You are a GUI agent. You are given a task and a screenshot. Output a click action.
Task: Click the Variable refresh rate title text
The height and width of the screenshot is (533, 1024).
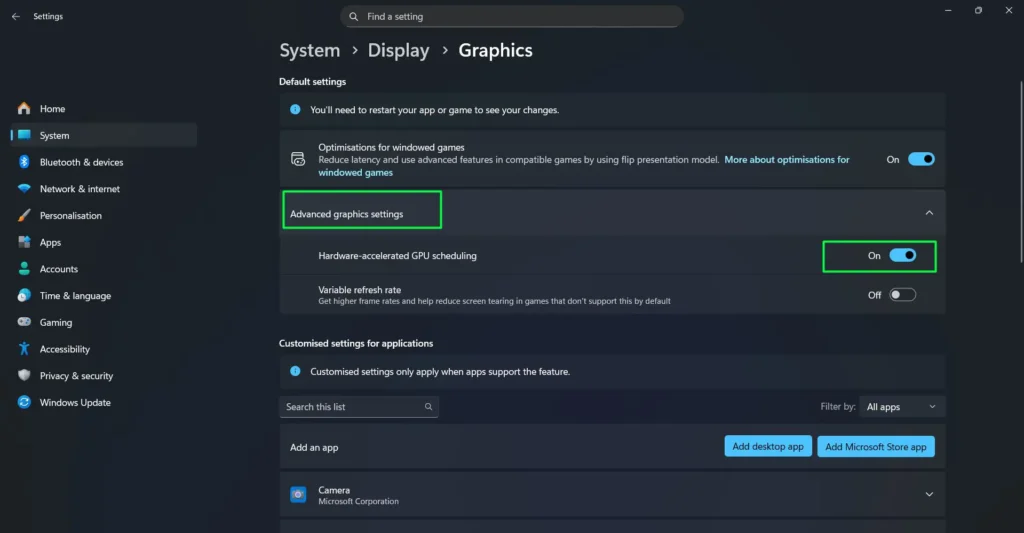click(360, 289)
